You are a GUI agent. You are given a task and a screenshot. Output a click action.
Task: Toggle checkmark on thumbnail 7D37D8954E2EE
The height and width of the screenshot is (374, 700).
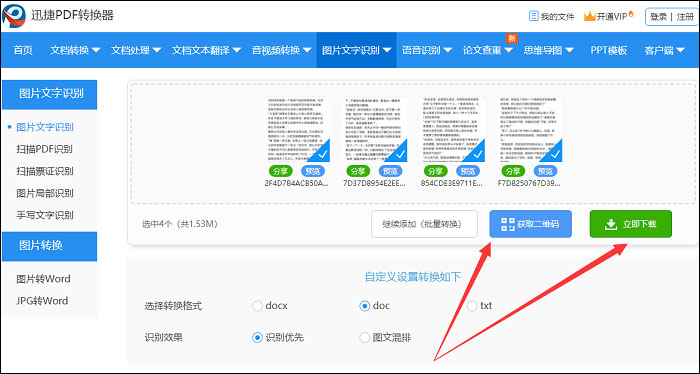coord(400,154)
